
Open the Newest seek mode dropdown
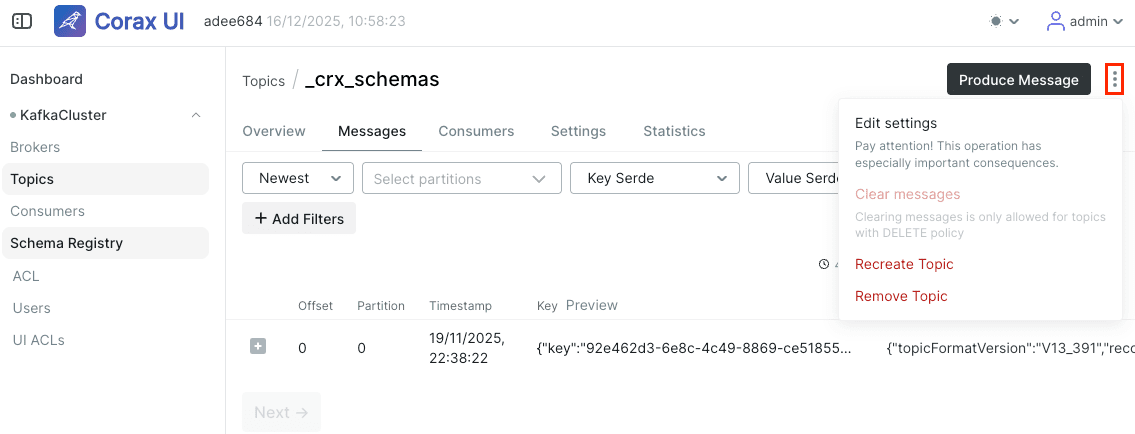click(x=298, y=178)
